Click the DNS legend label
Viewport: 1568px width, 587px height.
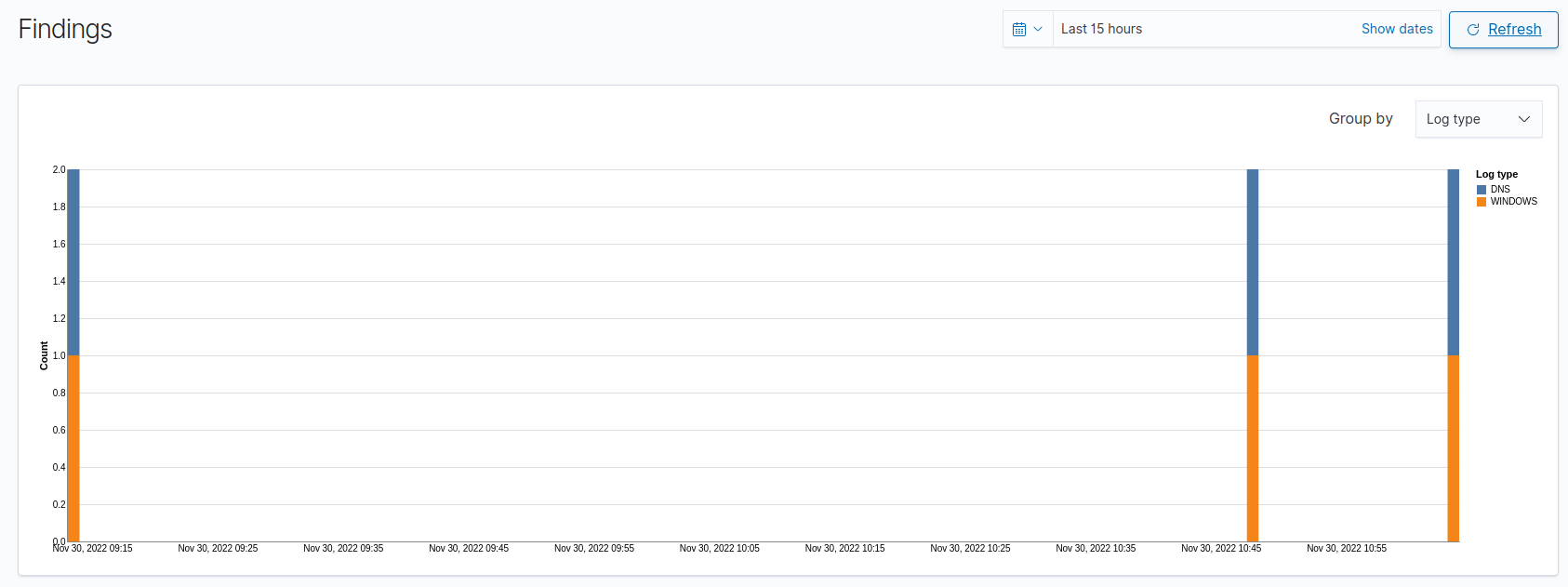pos(1500,190)
